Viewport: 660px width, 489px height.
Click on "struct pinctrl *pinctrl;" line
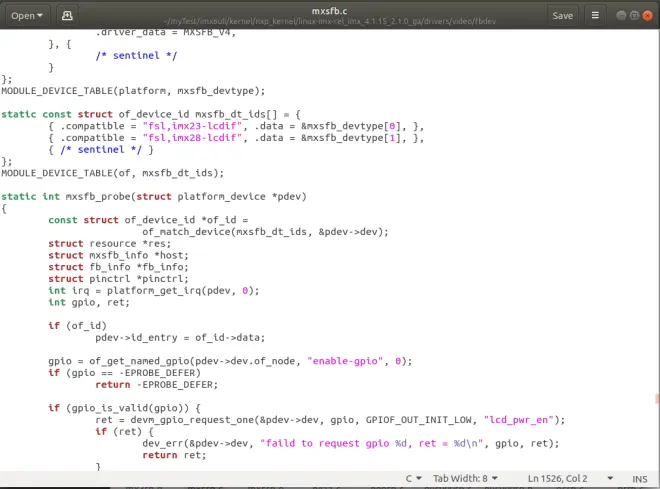pyautogui.click(x=118, y=279)
